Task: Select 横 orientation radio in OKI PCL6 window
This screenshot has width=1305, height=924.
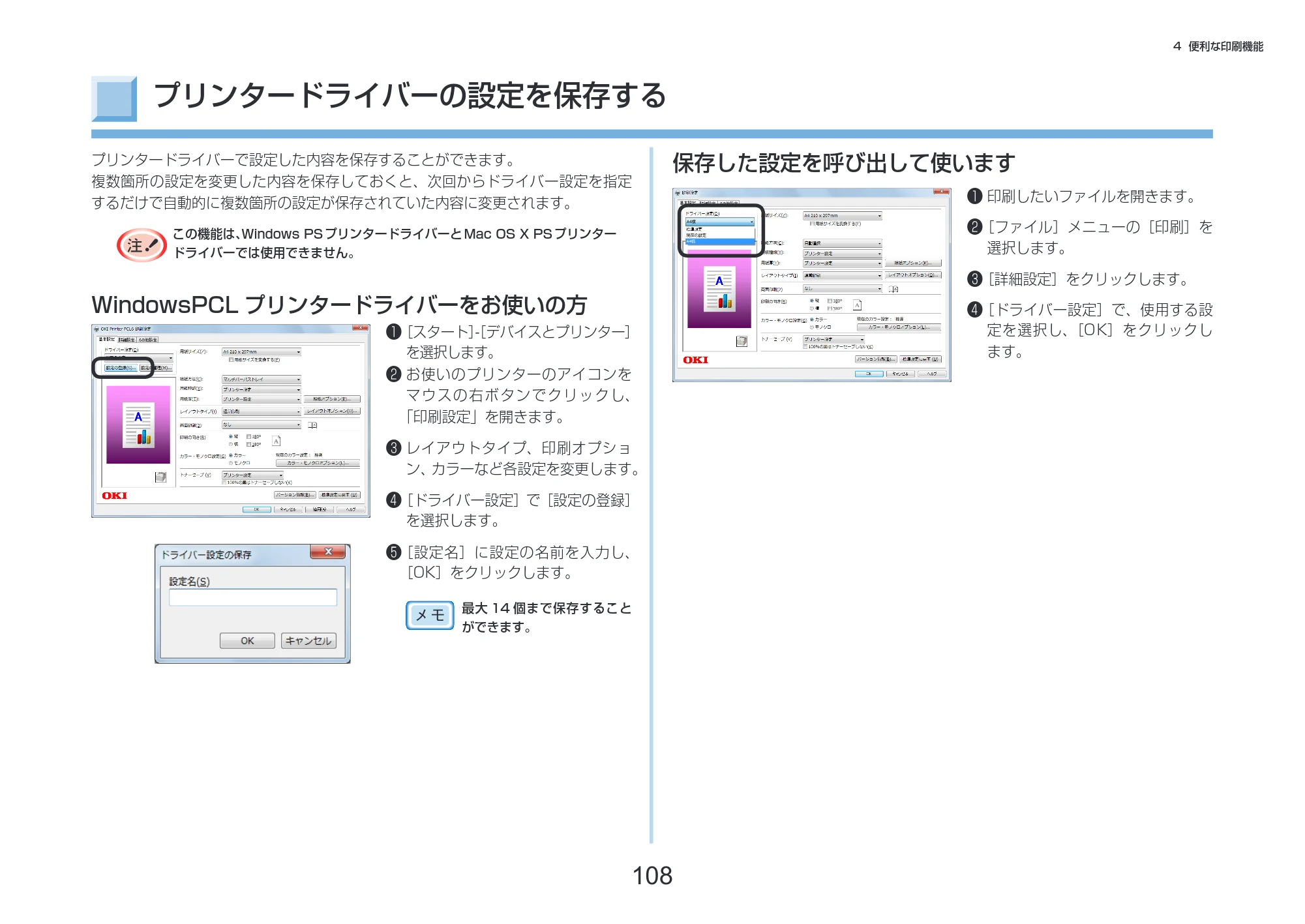Action: pos(231,444)
